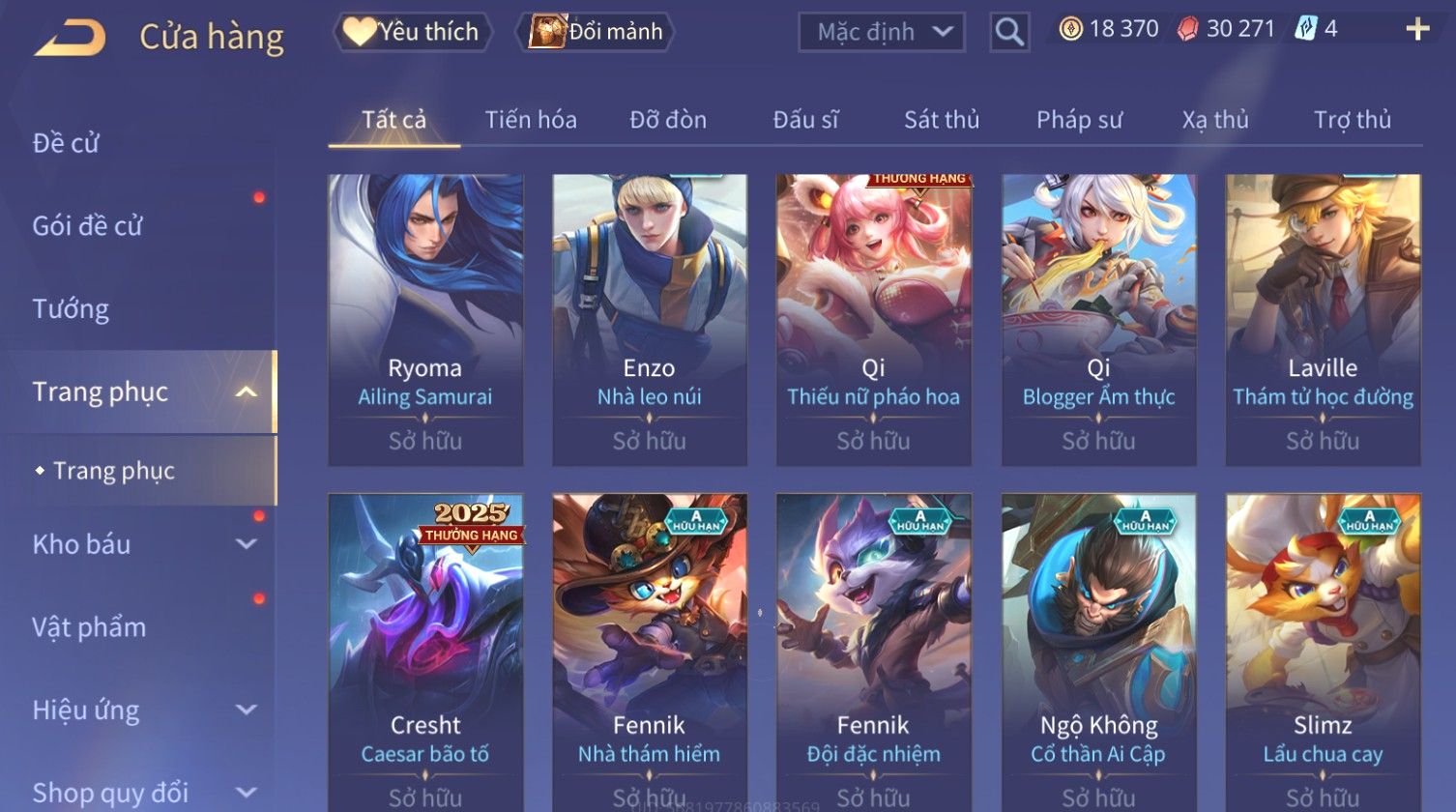
Task: Open Đổi mảnh fragment exchange
Action: tap(597, 32)
